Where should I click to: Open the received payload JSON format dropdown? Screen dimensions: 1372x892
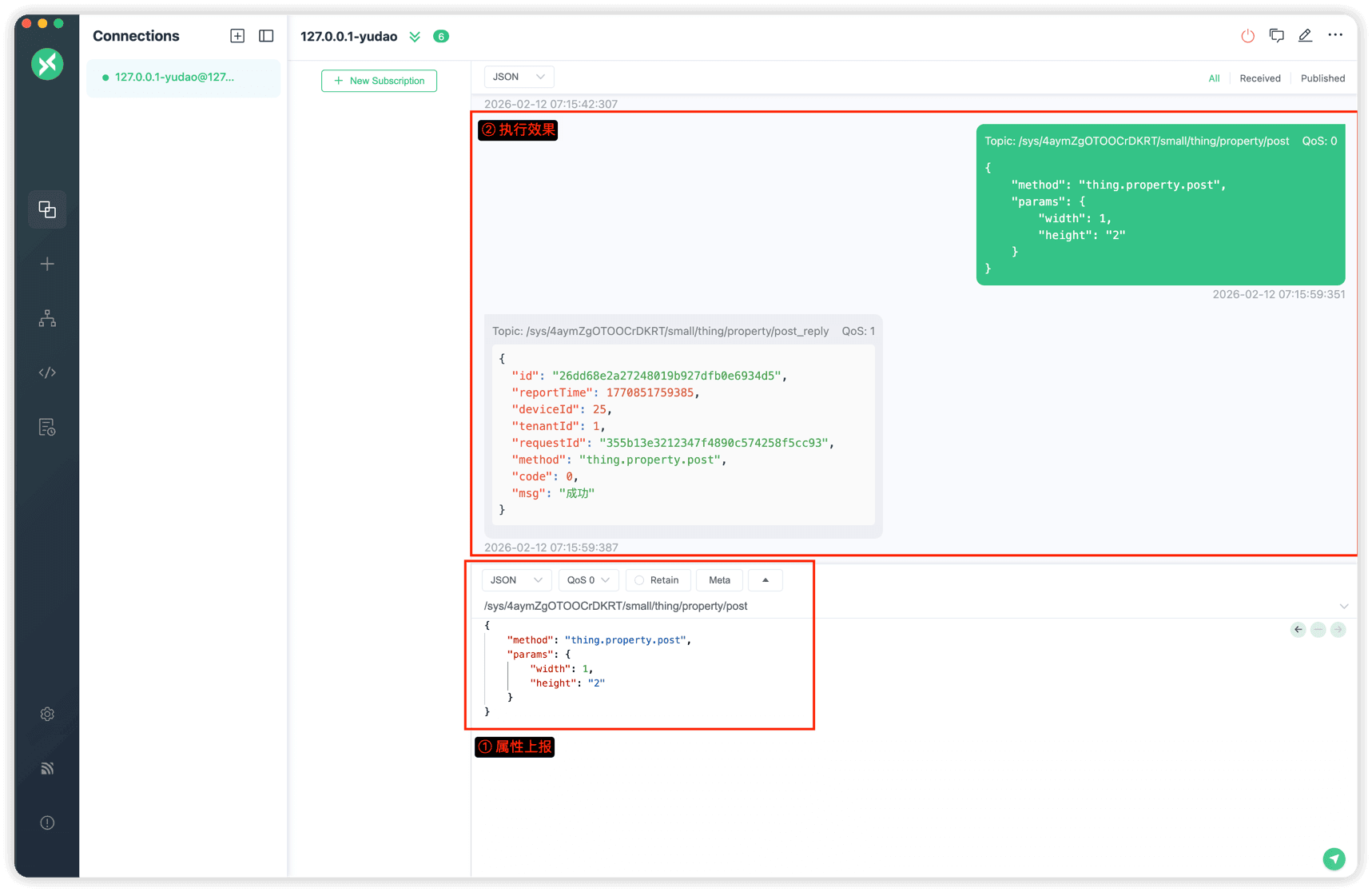519,77
